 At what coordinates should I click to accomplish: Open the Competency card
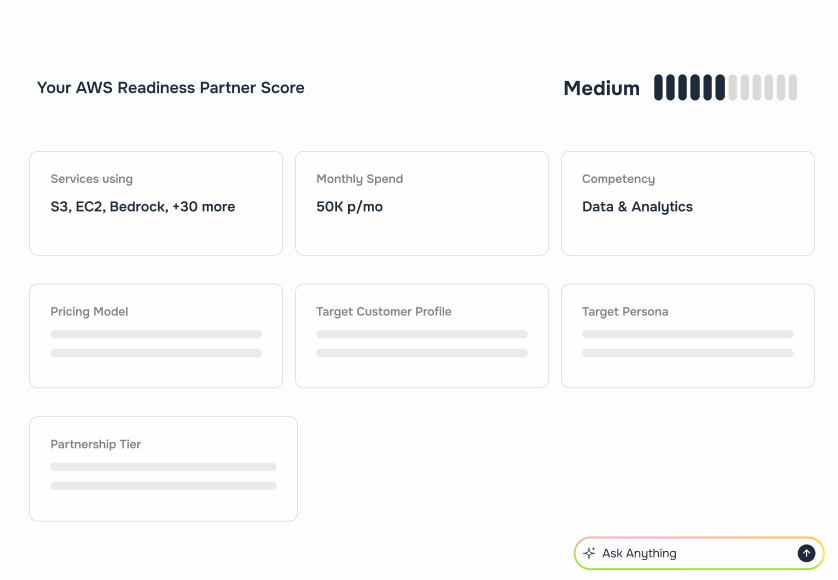[687, 203]
